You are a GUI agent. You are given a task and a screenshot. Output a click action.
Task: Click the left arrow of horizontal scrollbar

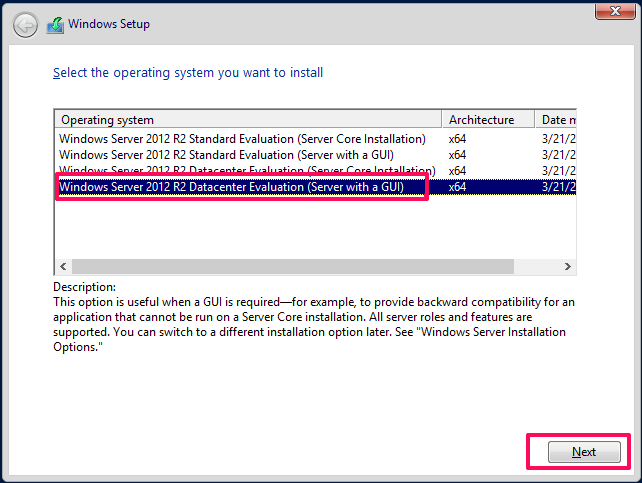click(63, 266)
